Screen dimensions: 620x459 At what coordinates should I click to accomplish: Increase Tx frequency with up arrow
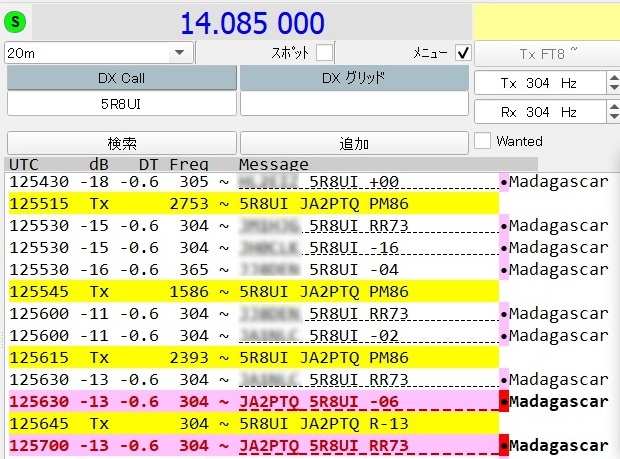point(613,77)
